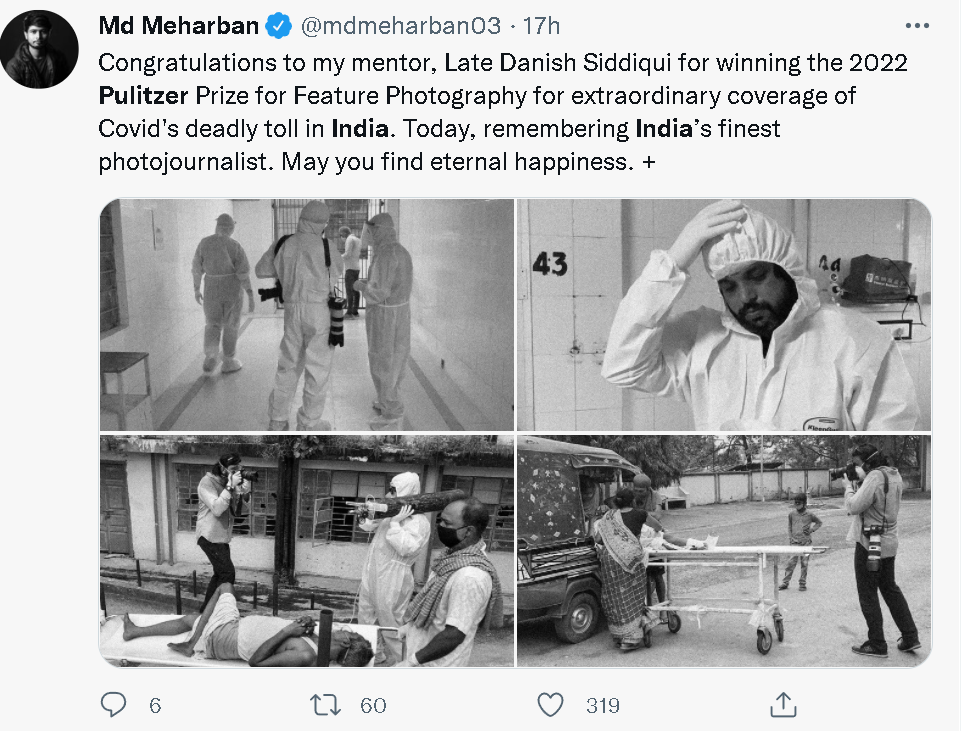Click the Md Meharban display name

(x=179, y=26)
